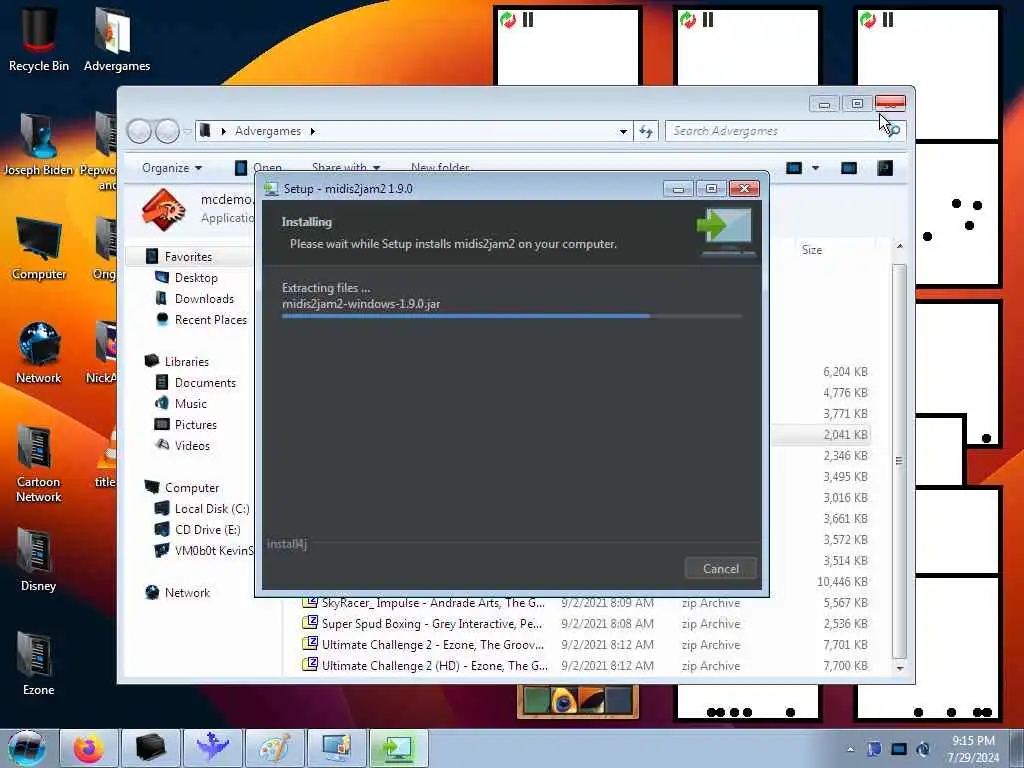The width and height of the screenshot is (1024, 768).
Task: Open the recent pages arrow beside the navigation buttons
Action: point(187,132)
